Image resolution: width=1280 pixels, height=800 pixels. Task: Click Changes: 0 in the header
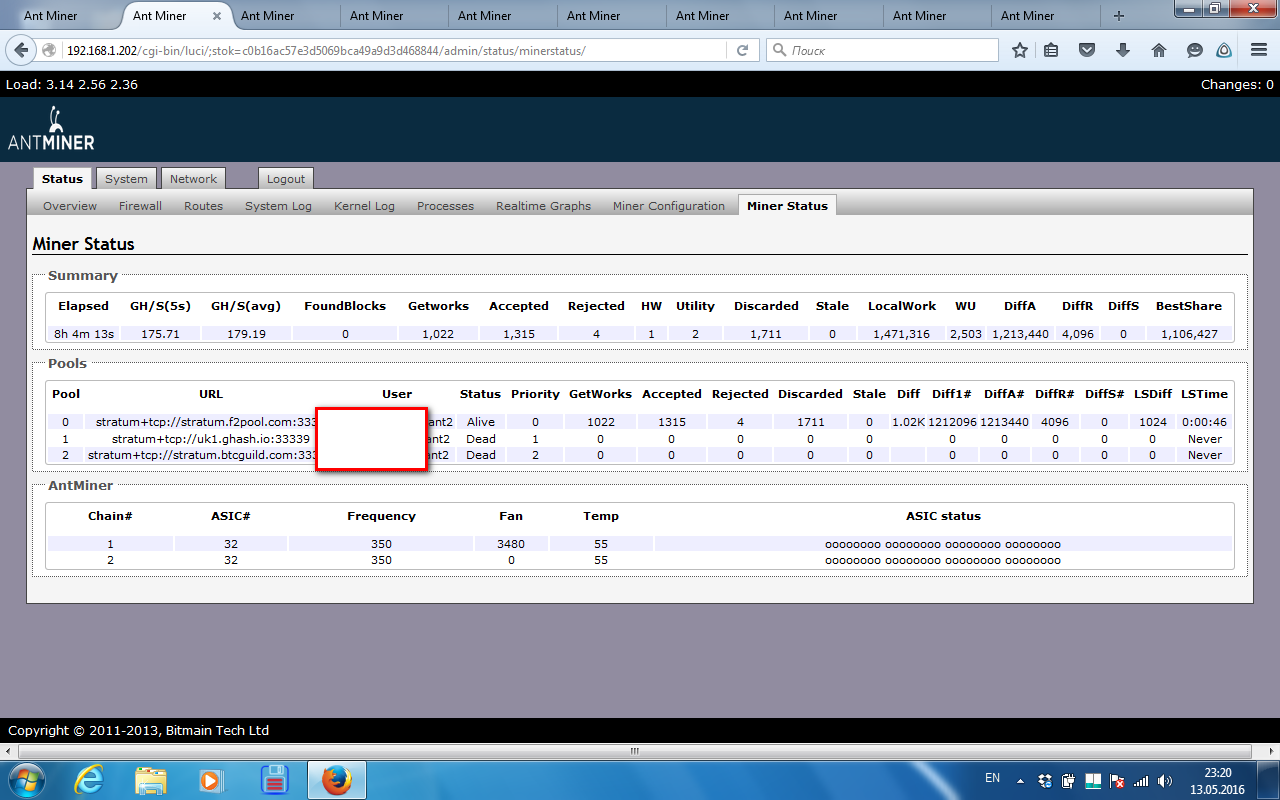tap(1237, 85)
